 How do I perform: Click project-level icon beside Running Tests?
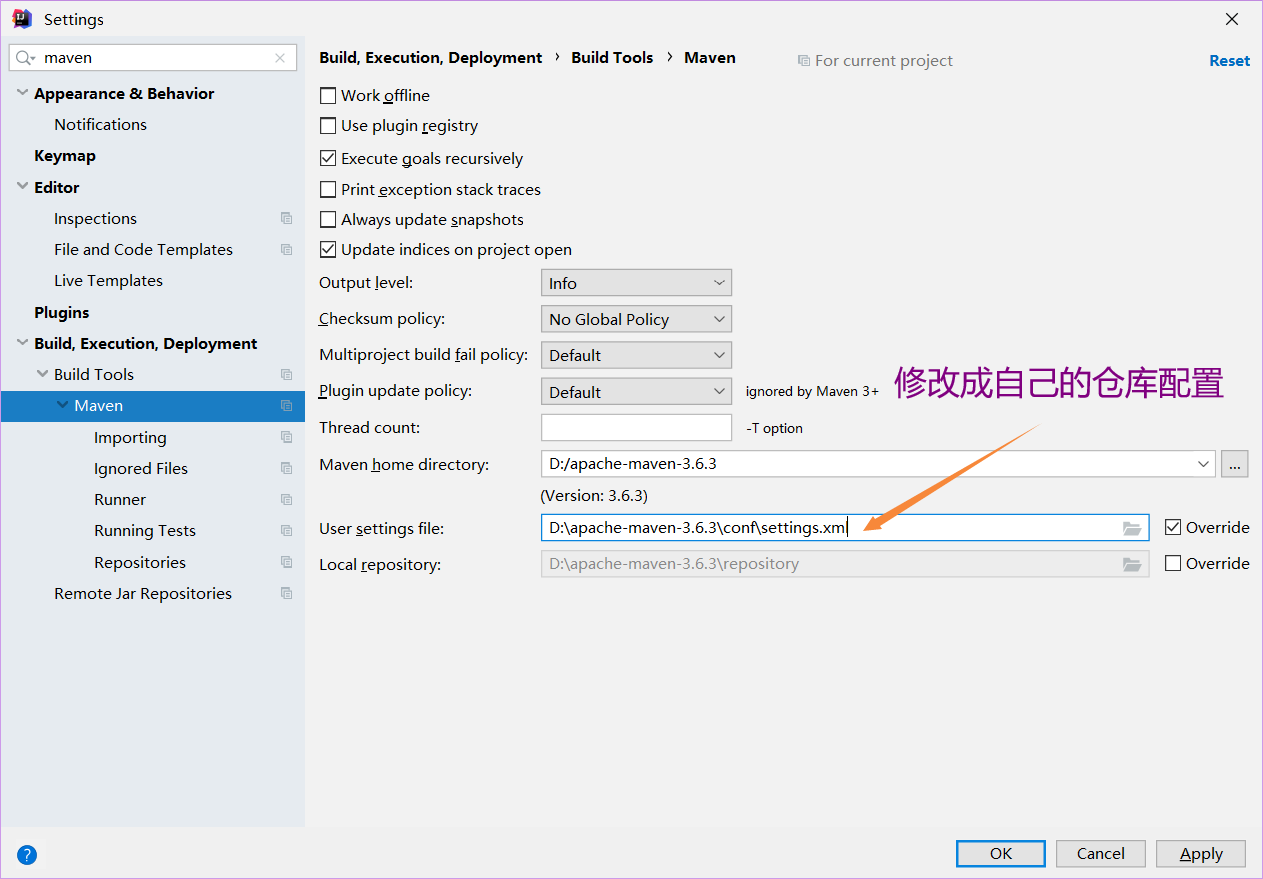pos(287,530)
